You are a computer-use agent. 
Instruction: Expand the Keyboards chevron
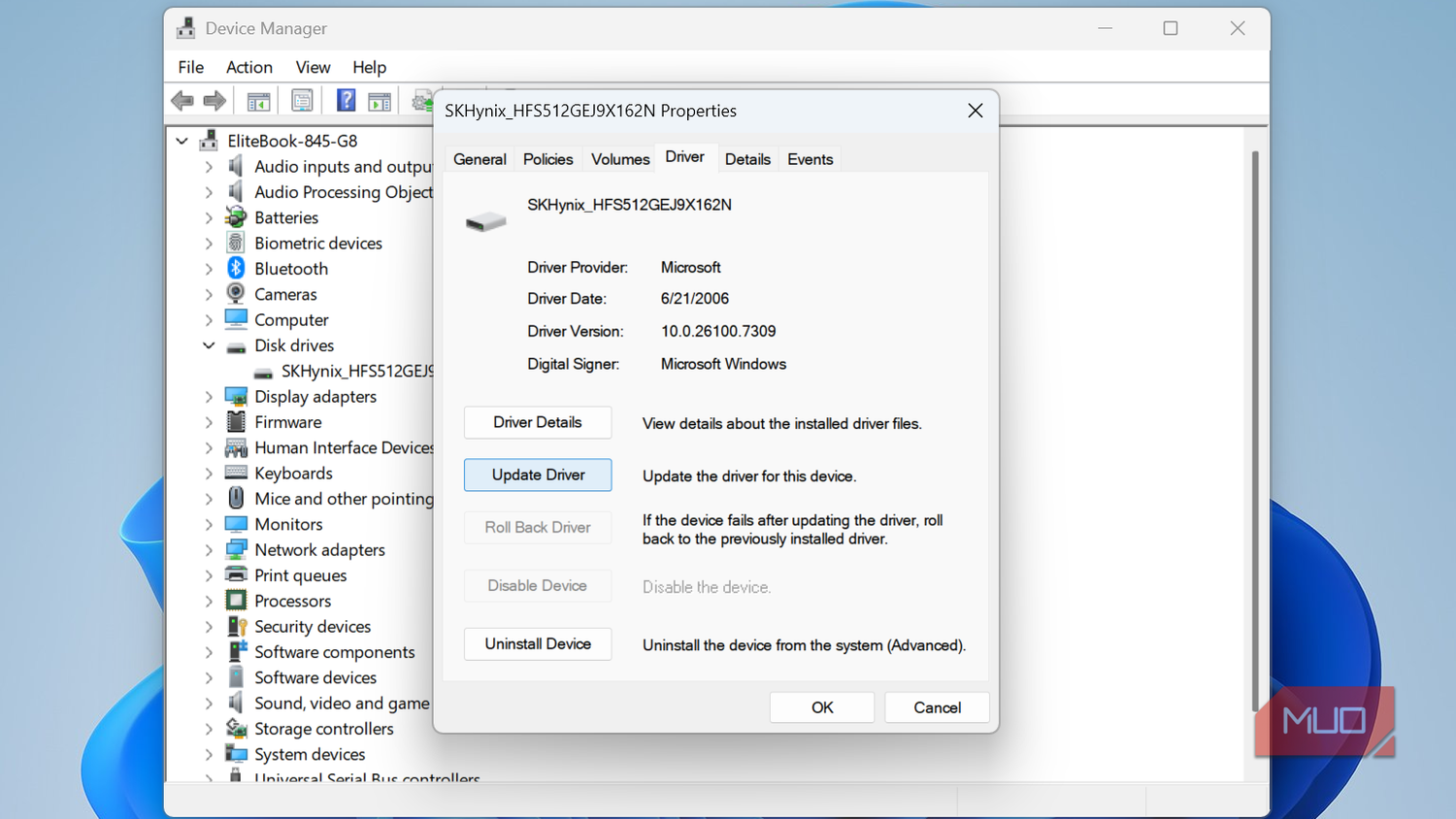point(209,473)
